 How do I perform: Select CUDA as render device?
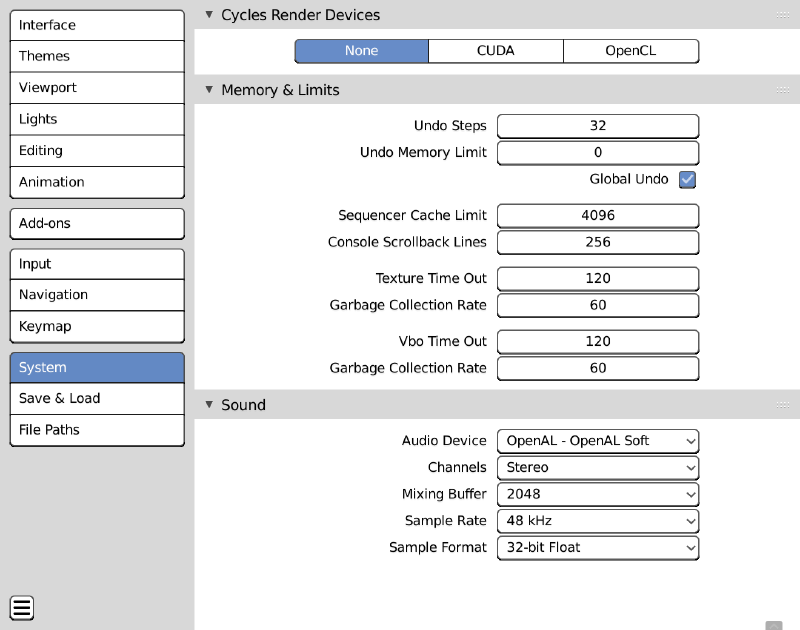click(x=496, y=51)
